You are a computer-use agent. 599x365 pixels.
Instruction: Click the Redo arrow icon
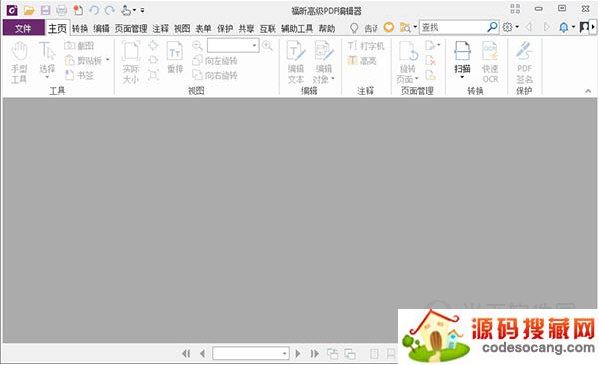click(x=110, y=10)
